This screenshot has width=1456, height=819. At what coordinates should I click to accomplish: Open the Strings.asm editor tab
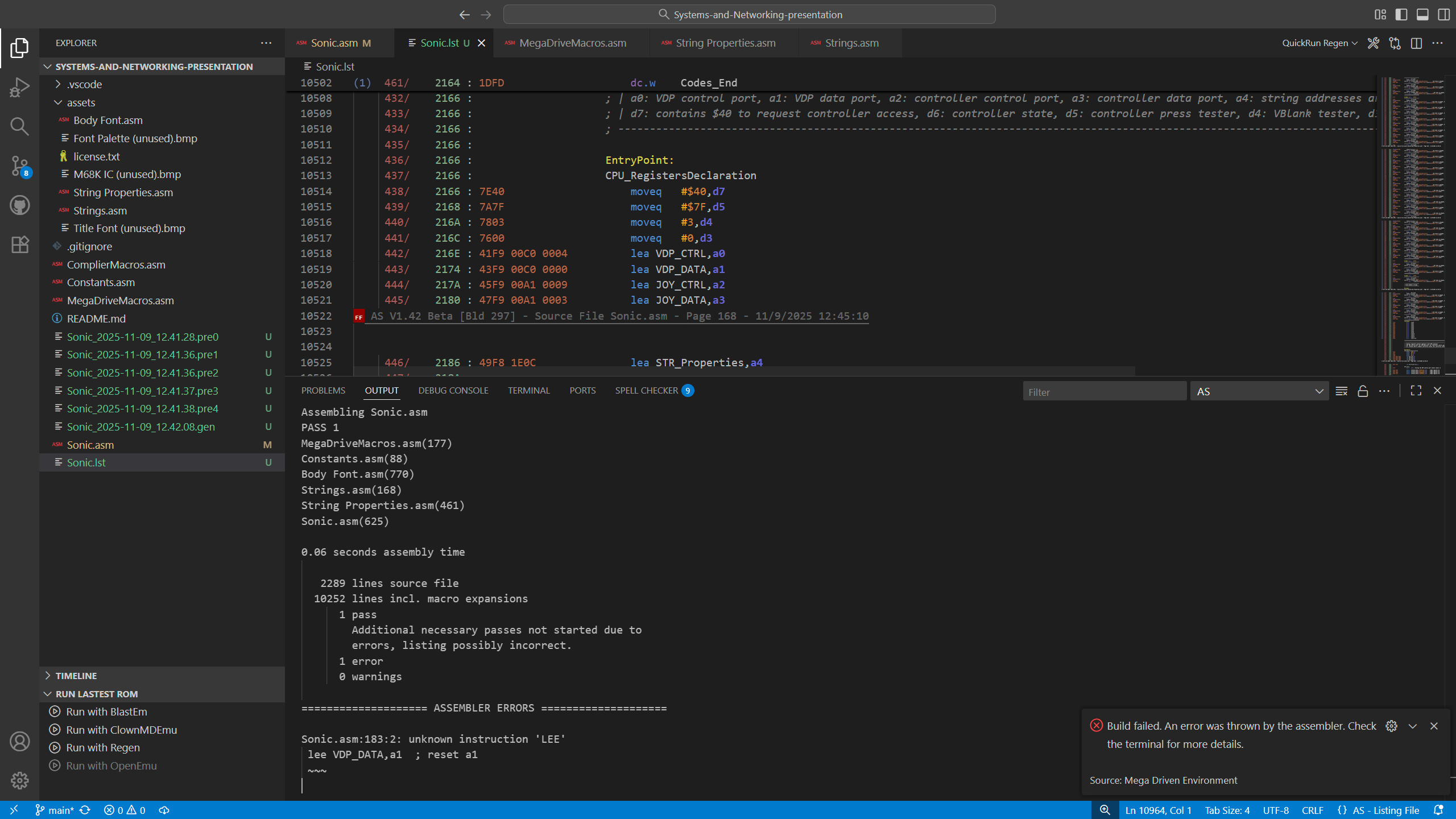(x=851, y=43)
